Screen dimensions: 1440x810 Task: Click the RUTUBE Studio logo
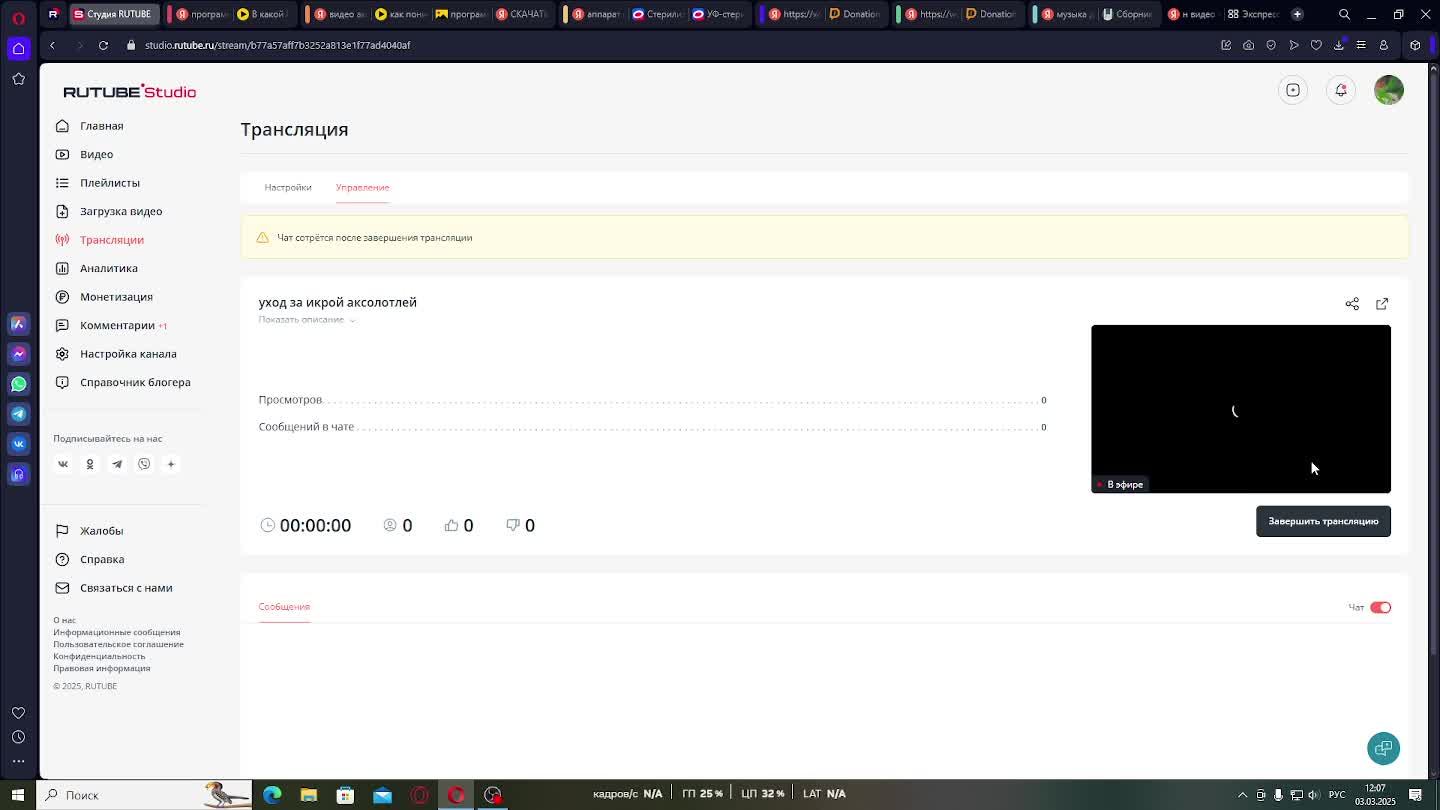coord(129,91)
